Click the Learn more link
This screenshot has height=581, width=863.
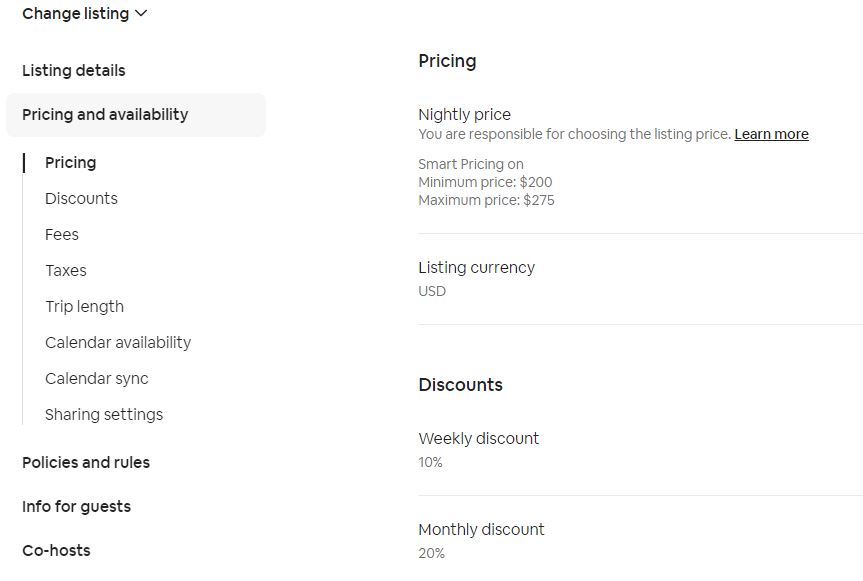(x=771, y=135)
